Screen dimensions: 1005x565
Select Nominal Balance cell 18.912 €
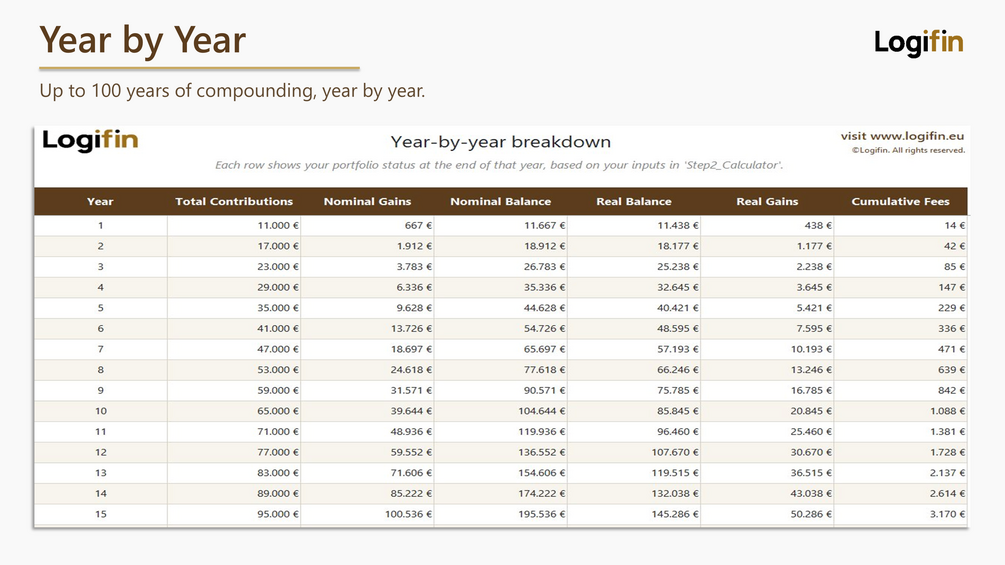501,246
